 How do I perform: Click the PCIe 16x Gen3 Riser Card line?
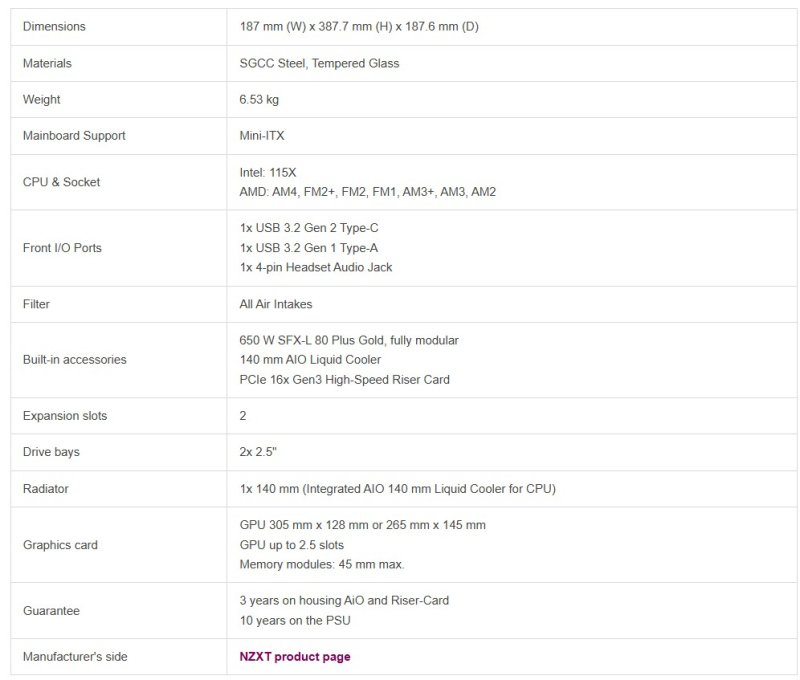(x=344, y=380)
